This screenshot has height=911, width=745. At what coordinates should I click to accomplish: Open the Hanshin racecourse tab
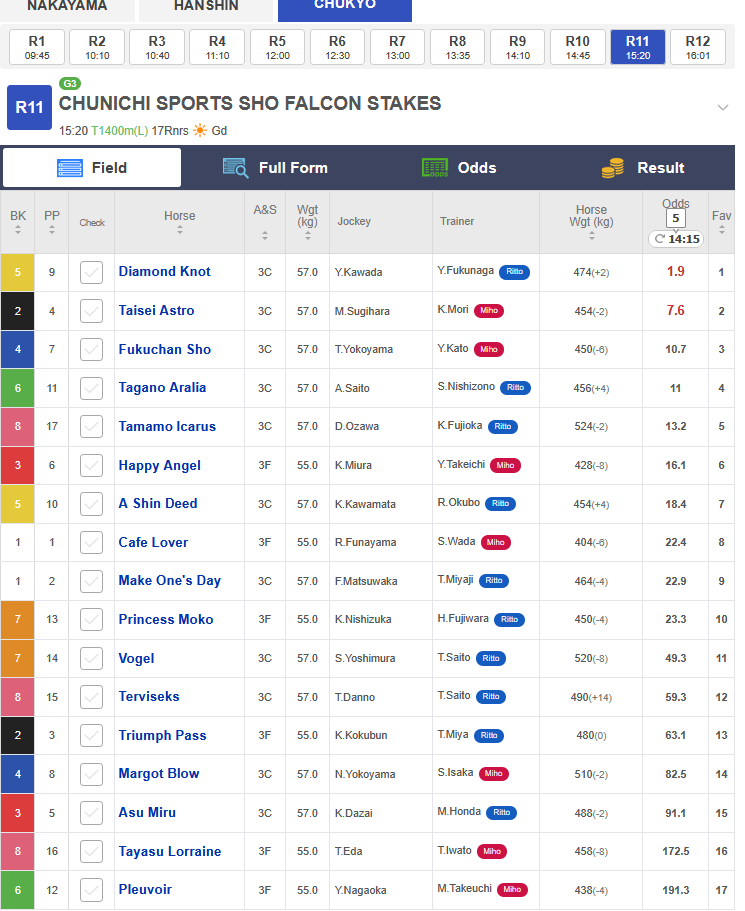(206, 9)
